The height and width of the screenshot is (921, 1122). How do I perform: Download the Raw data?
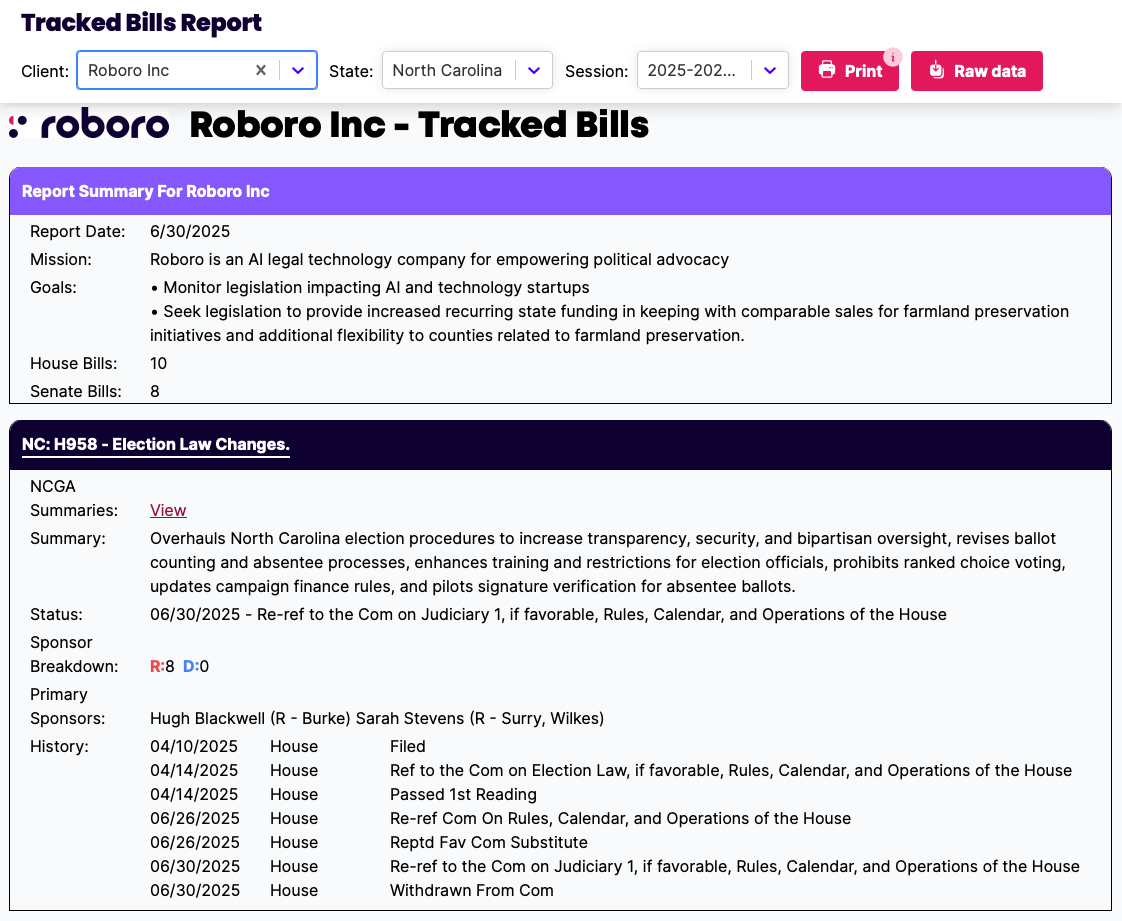(x=976, y=71)
